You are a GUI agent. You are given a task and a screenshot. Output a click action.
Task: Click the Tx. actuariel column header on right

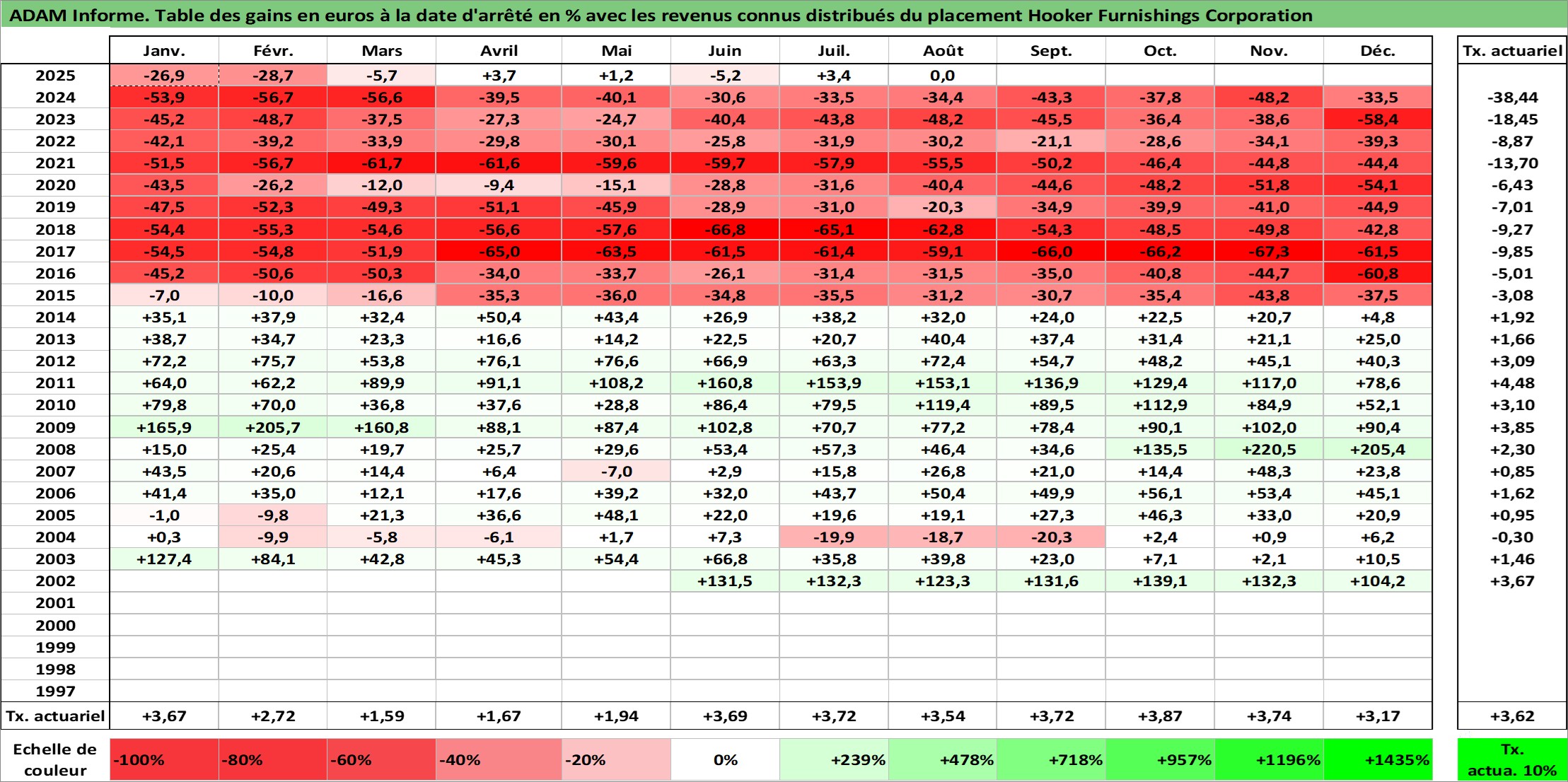[1512, 50]
